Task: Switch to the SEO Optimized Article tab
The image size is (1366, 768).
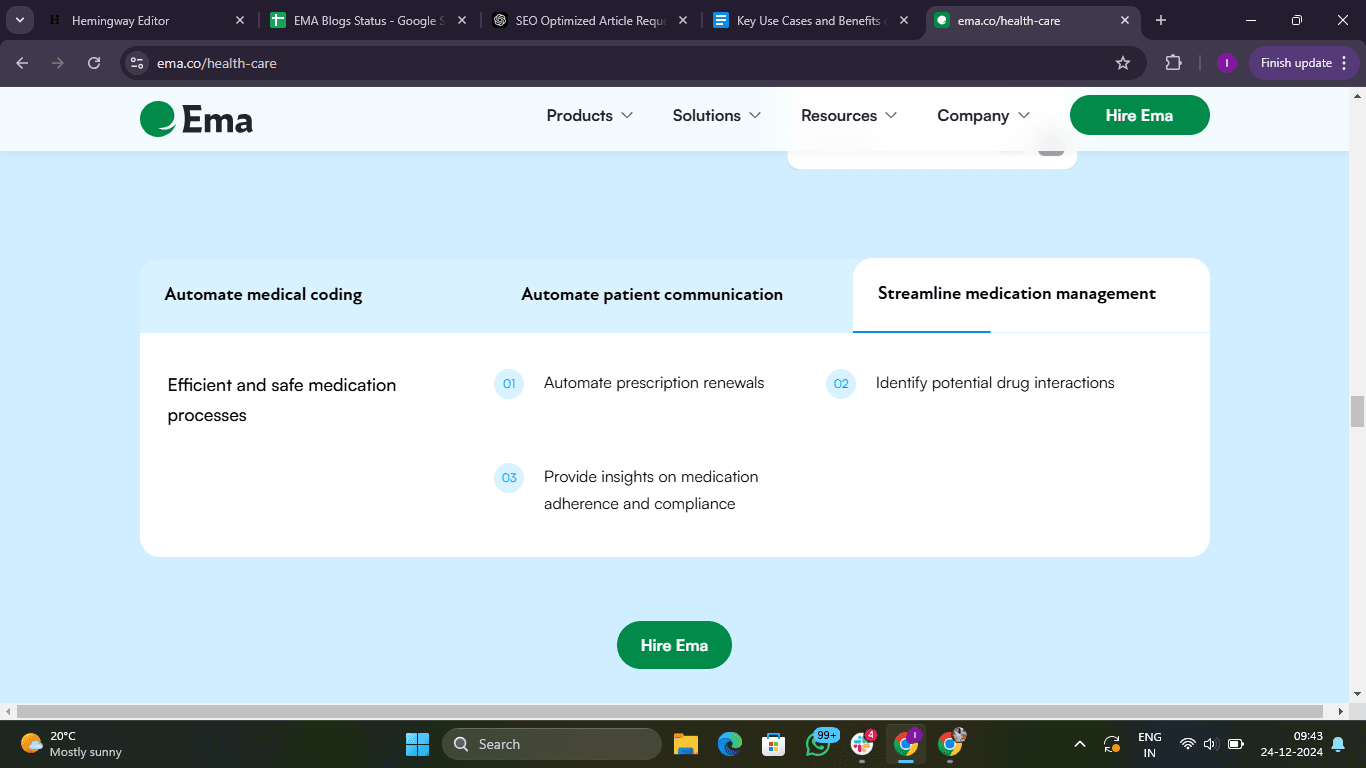Action: pyautogui.click(x=590, y=20)
